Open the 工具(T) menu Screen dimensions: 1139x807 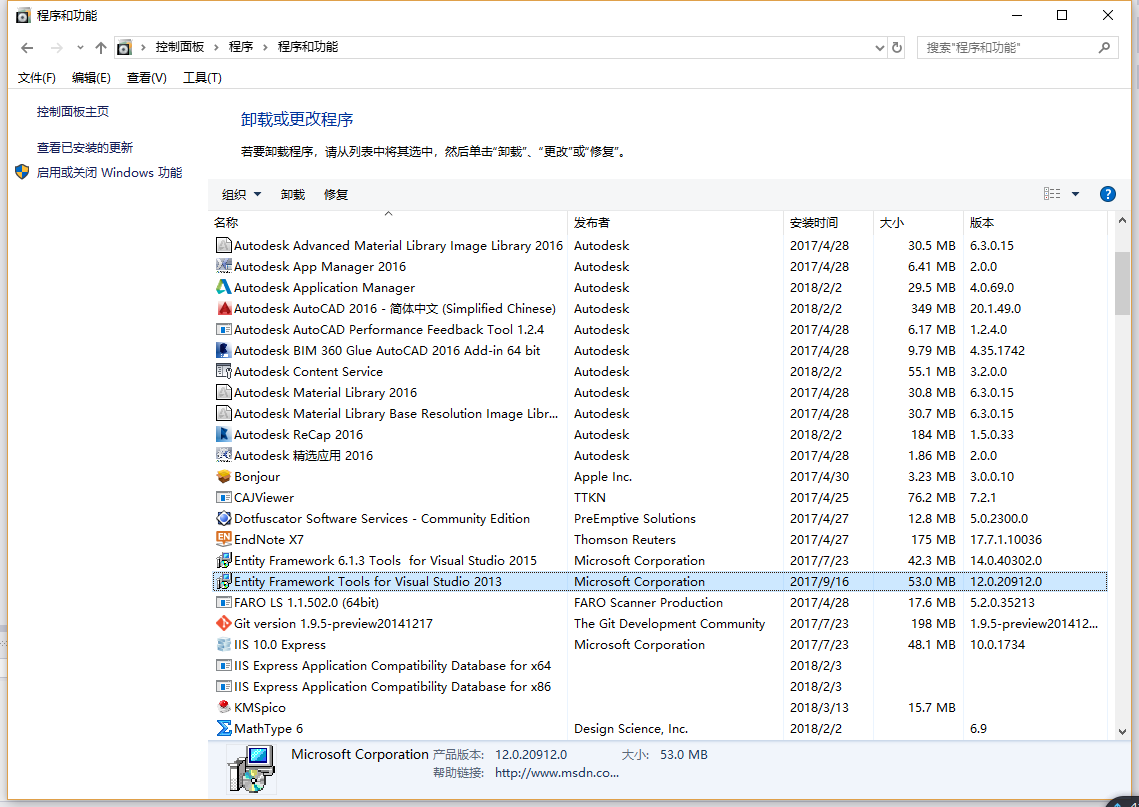coord(202,78)
